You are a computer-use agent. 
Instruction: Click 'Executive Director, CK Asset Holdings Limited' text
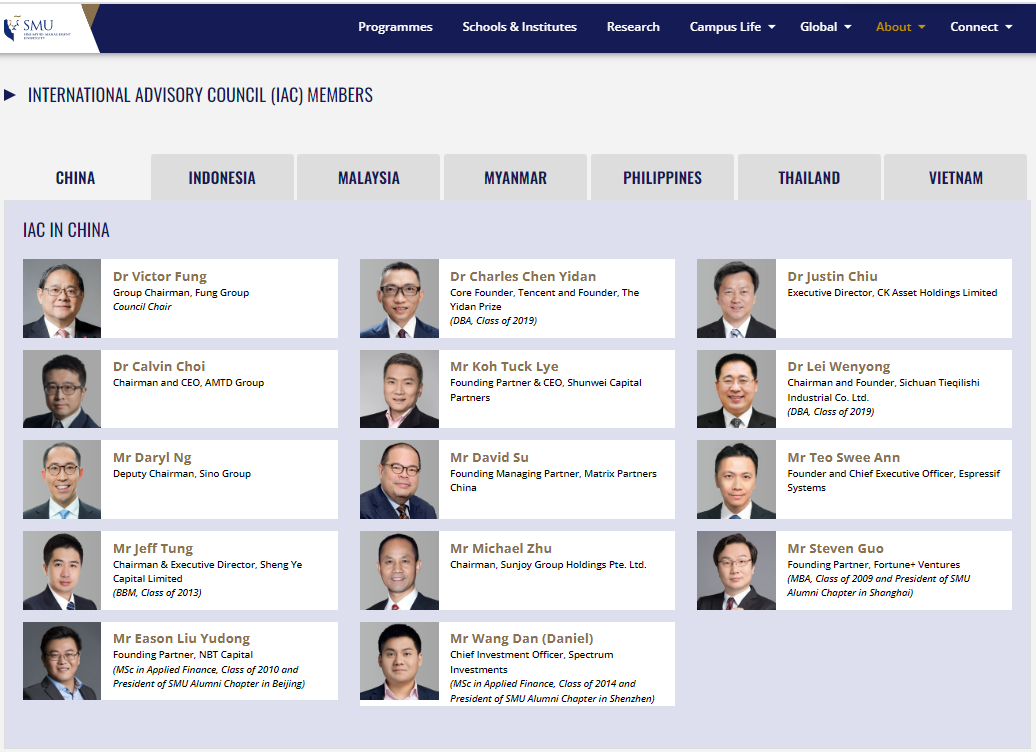coord(893,293)
